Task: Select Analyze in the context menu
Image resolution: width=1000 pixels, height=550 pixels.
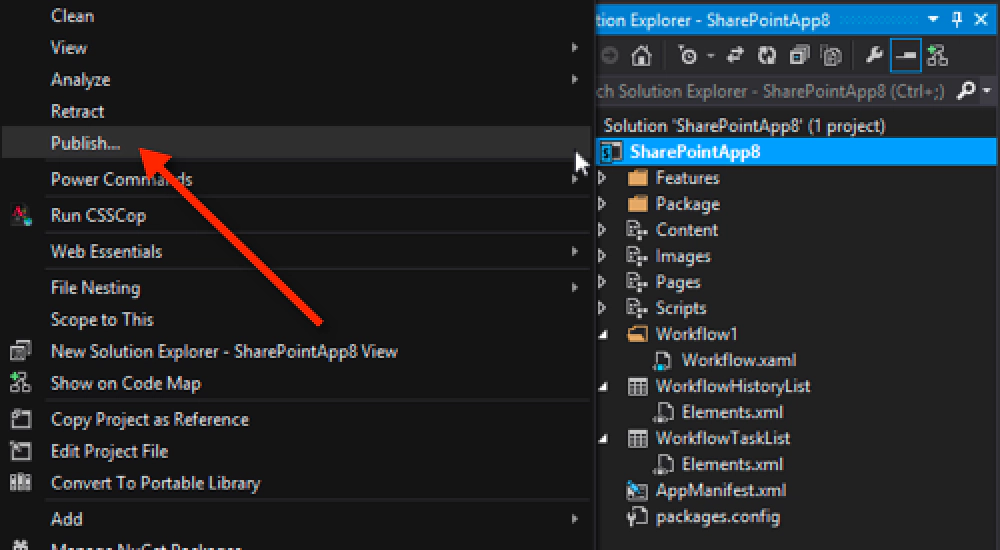Action: [80, 80]
